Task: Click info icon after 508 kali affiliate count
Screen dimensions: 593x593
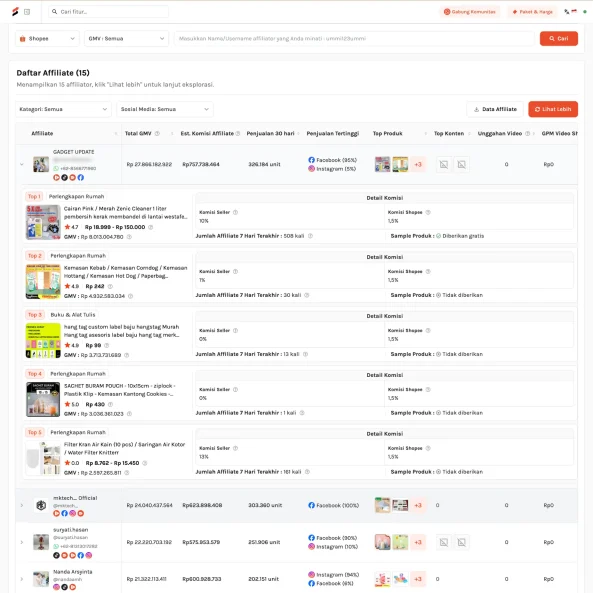Action: (310, 236)
